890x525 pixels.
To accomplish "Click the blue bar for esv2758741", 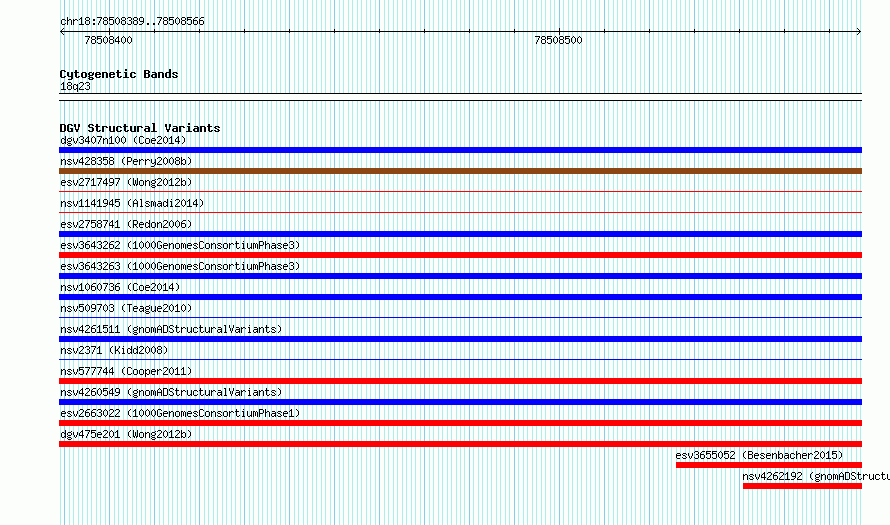I will click(x=460, y=234).
